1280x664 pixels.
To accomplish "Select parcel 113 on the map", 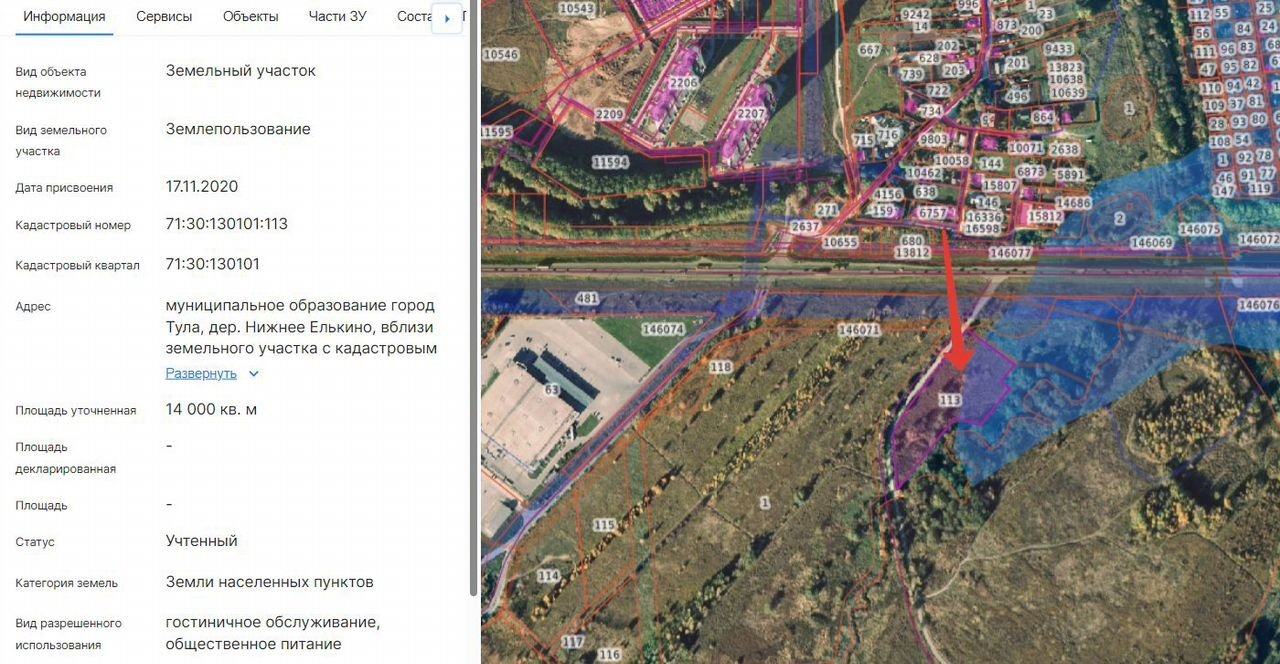I will [x=950, y=399].
